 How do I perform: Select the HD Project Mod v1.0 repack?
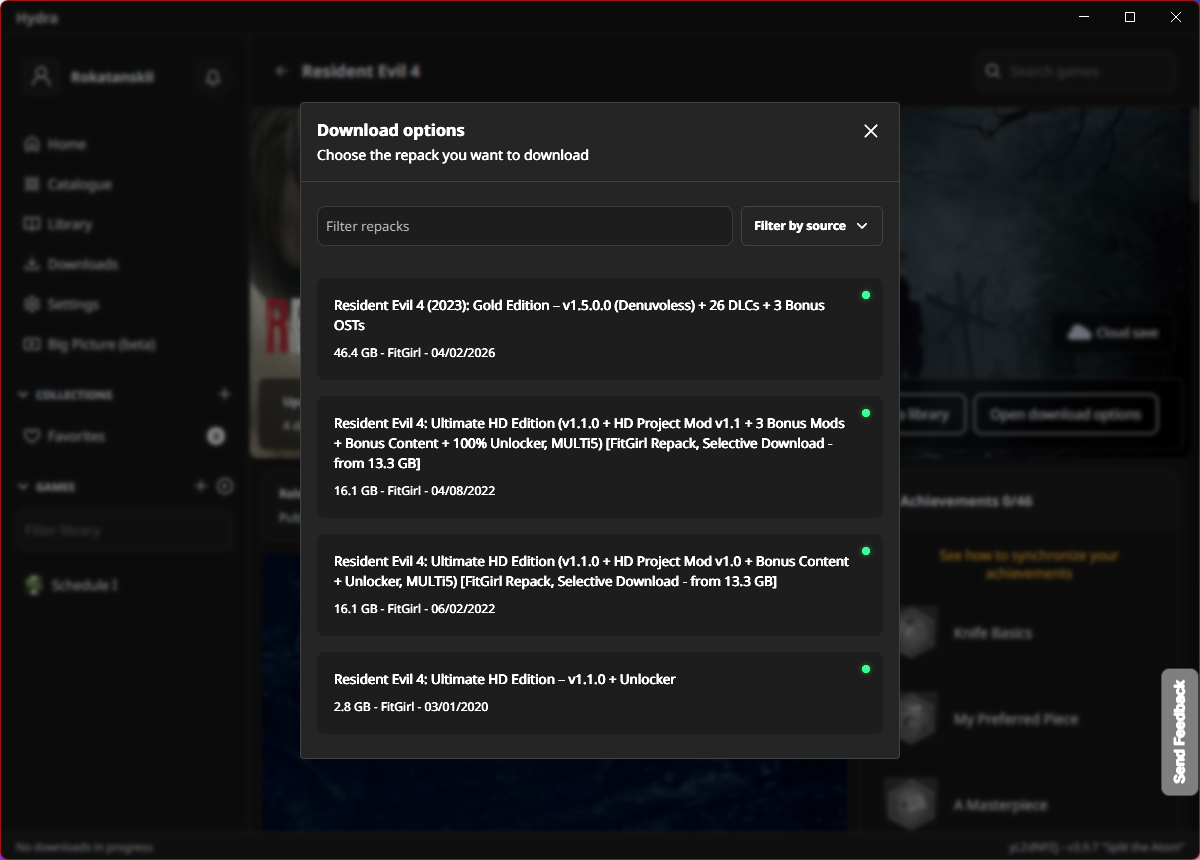click(x=600, y=585)
